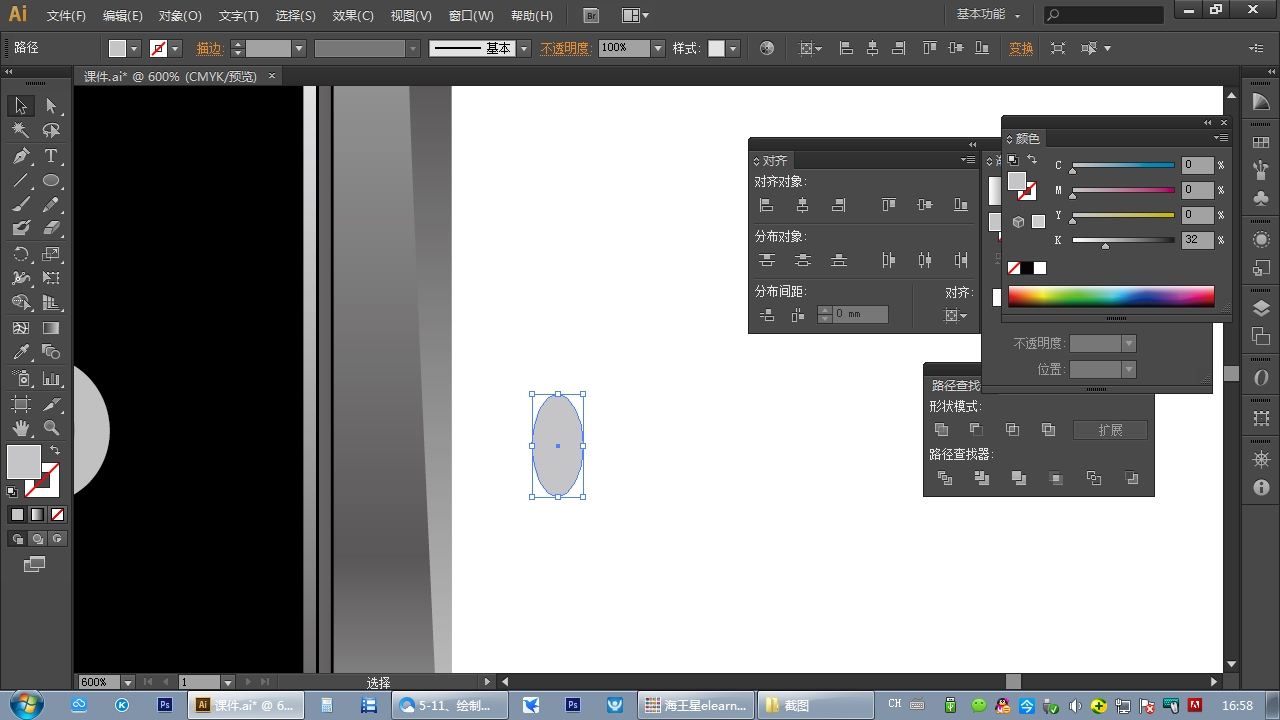This screenshot has width=1280, height=720.
Task: Open the Color panel options menu
Action: point(1221,138)
